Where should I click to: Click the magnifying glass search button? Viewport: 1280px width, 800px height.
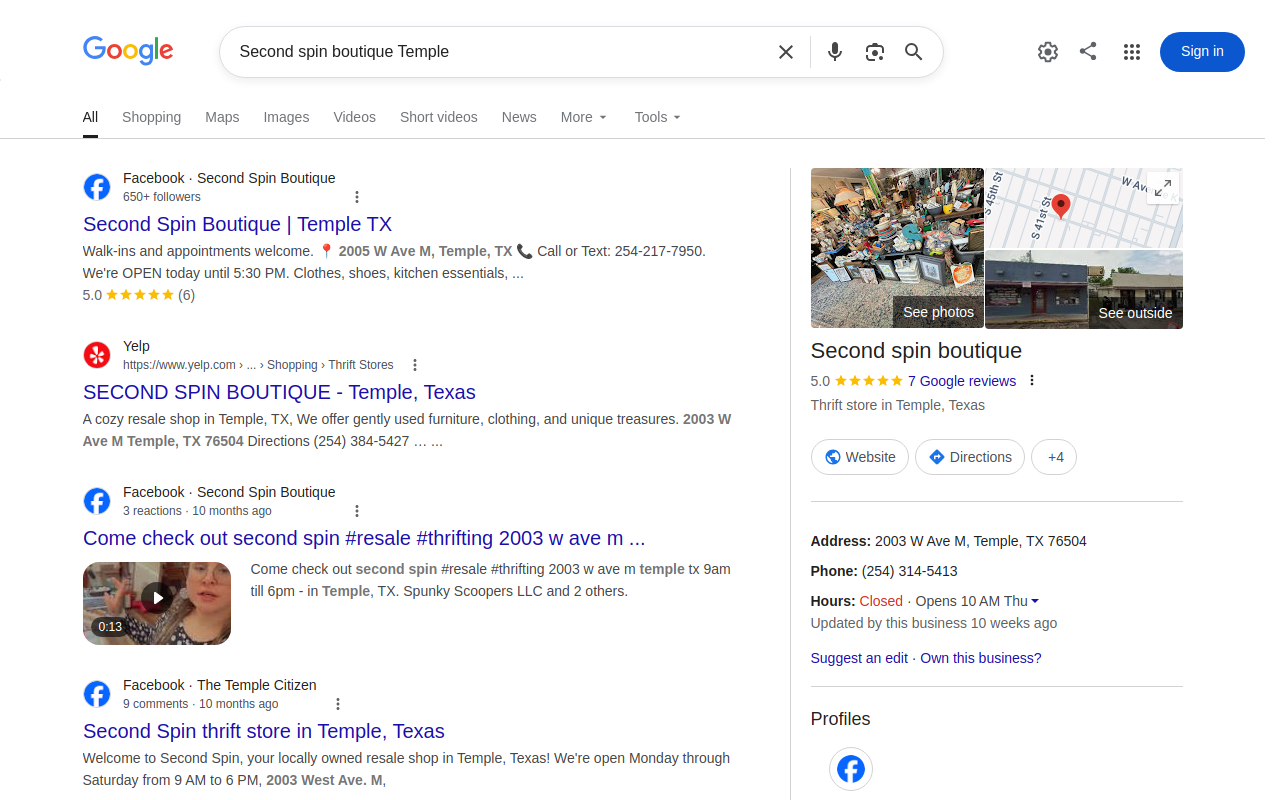(913, 52)
